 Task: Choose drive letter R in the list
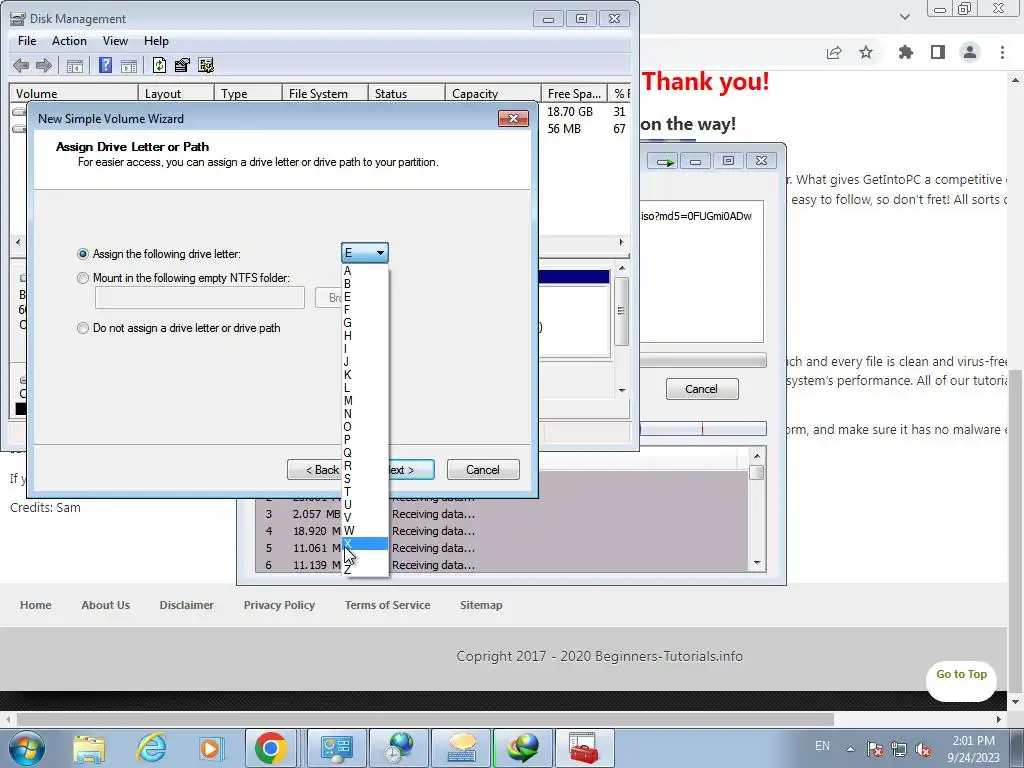(x=365, y=466)
